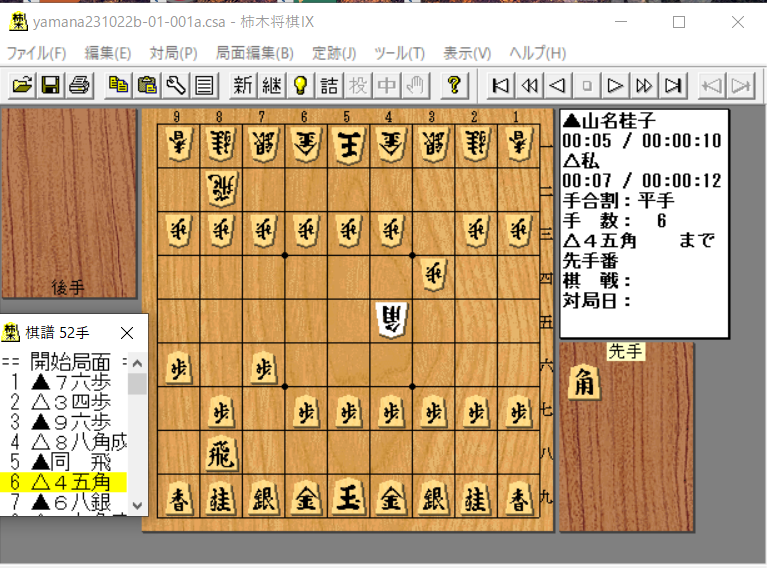Click the 詰 checkmate search button
The width and height of the screenshot is (767, 568).
pyautogui.click(x=329, y=85)
